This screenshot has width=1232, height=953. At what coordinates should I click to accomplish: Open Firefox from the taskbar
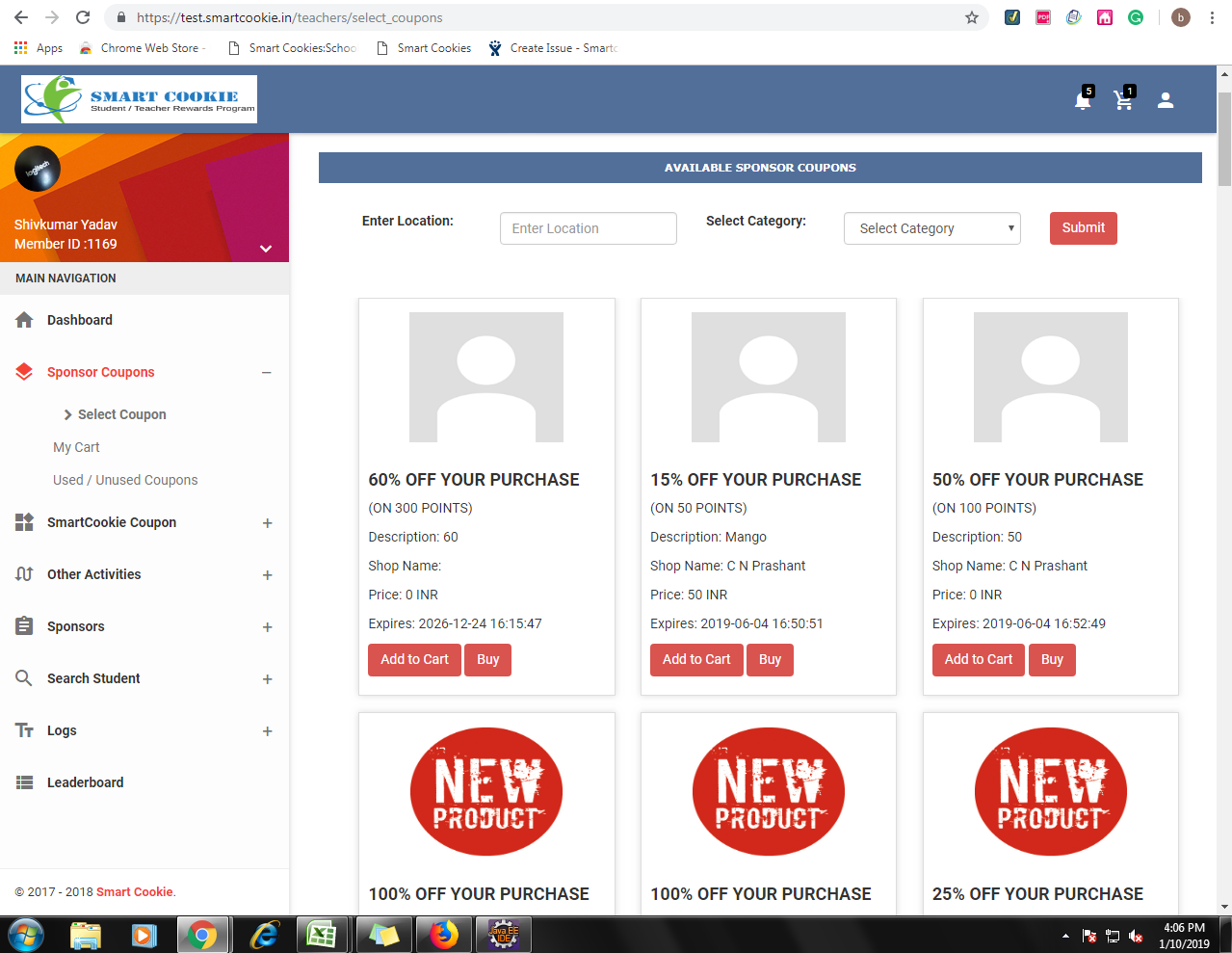pos(443,935)
